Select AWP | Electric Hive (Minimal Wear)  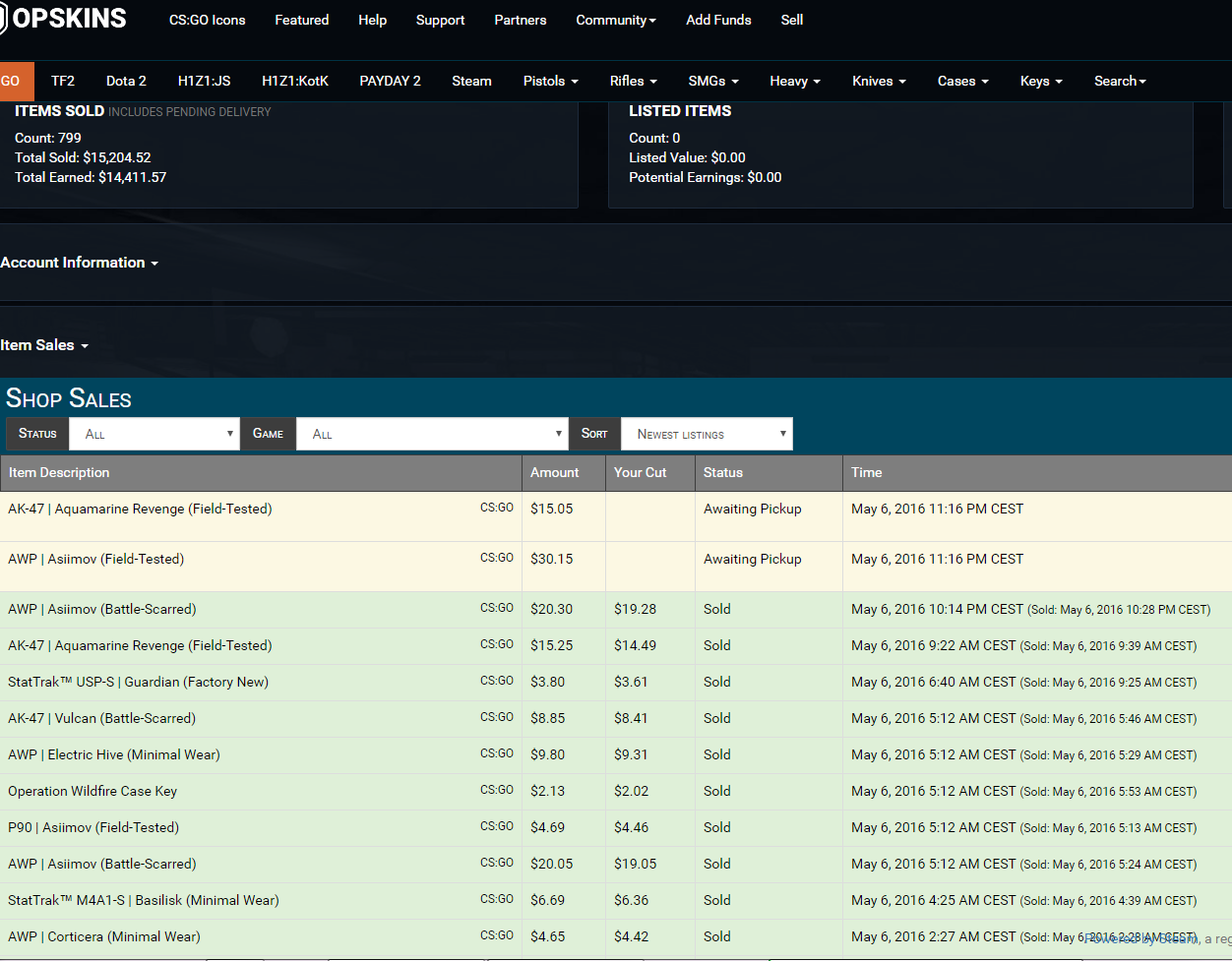pyautogui.click(x=114, y=754)
